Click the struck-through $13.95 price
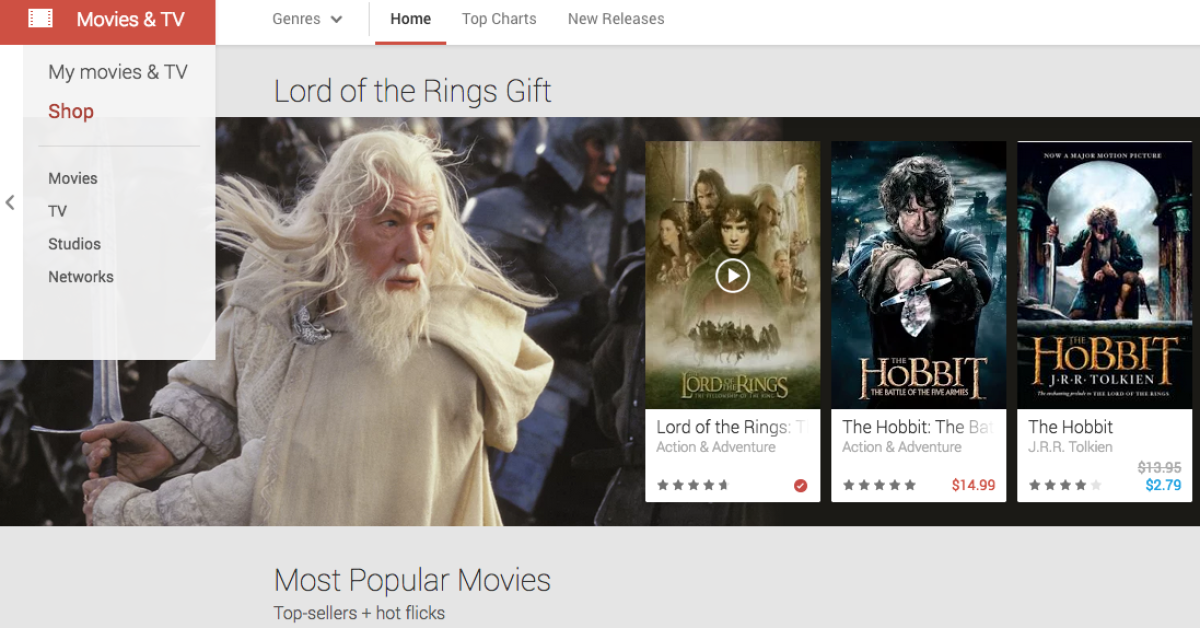 pos(1159,467)
